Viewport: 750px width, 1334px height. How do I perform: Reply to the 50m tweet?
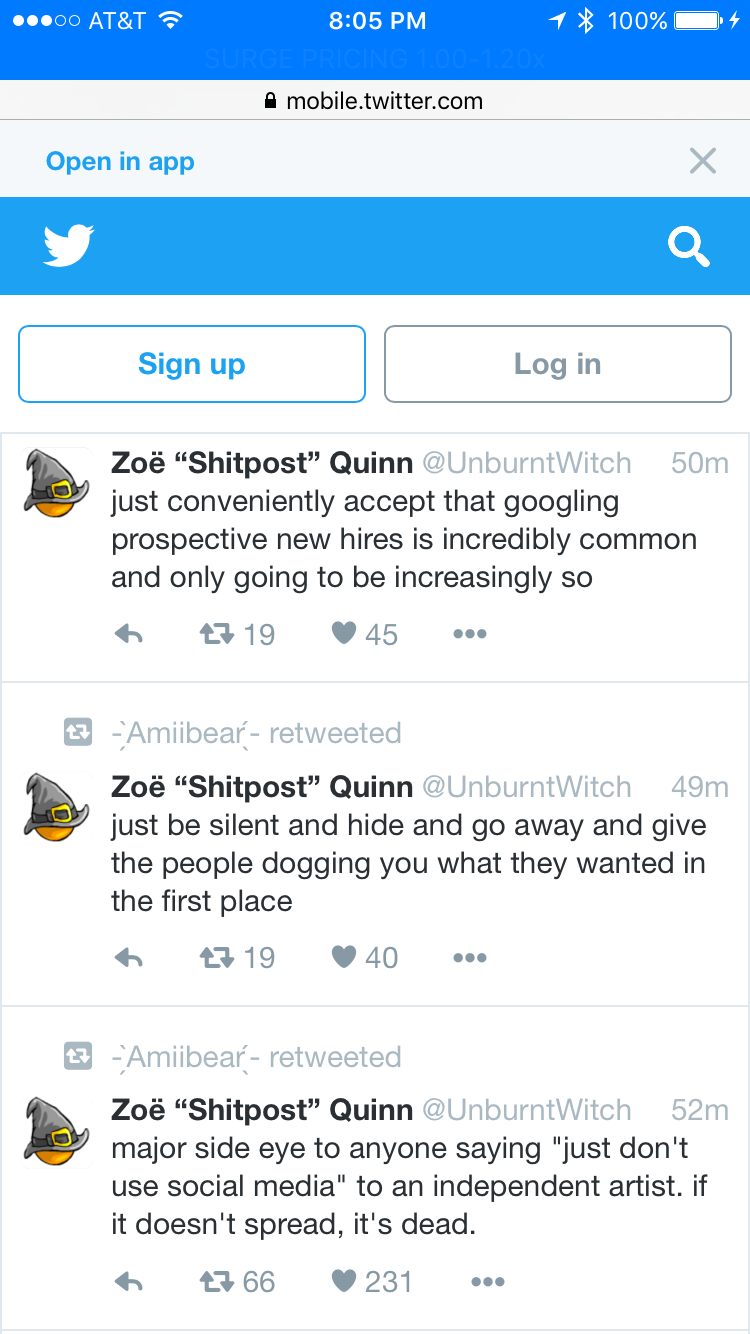click(128, 634)
